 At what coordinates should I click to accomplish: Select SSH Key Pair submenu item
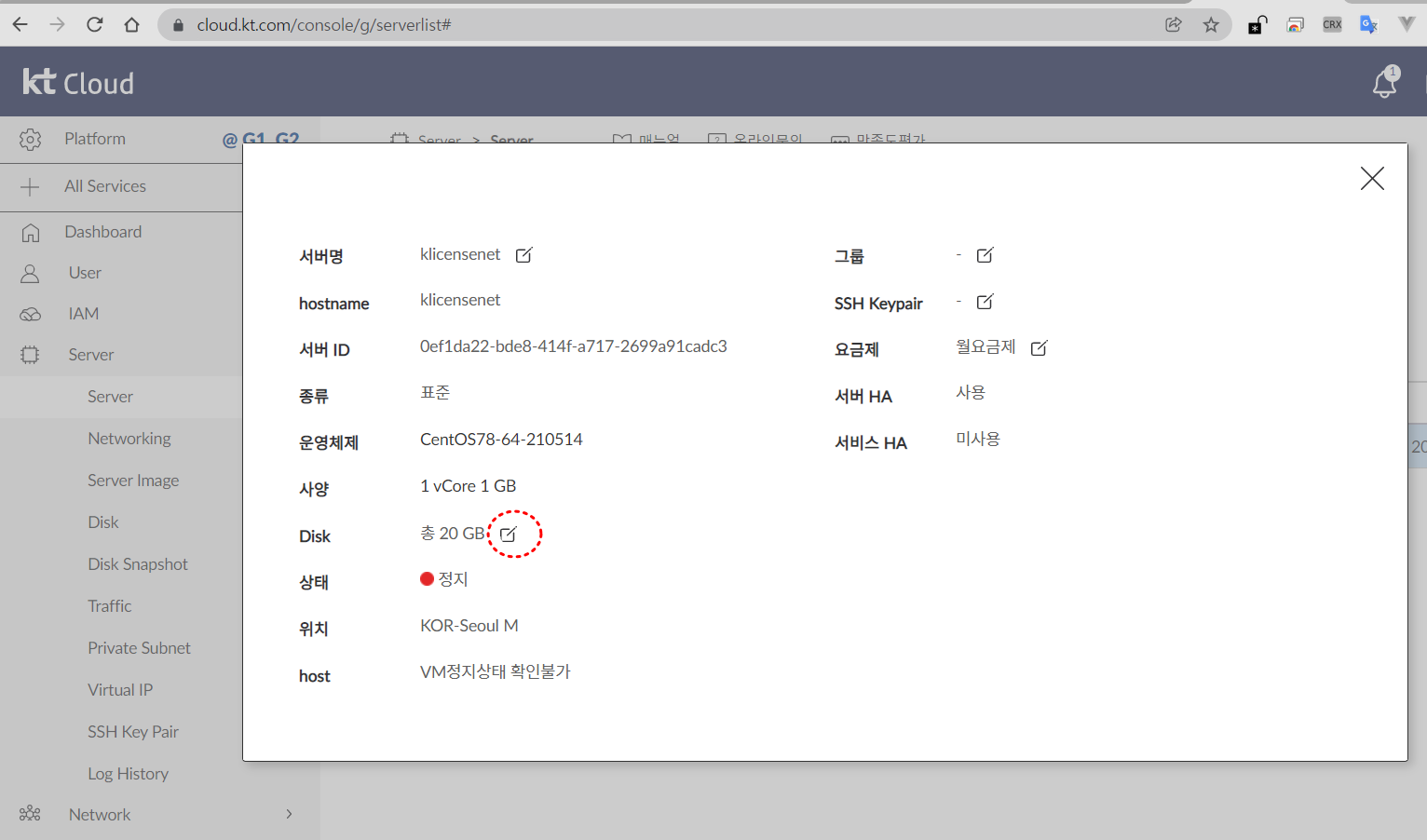[133, 732]
